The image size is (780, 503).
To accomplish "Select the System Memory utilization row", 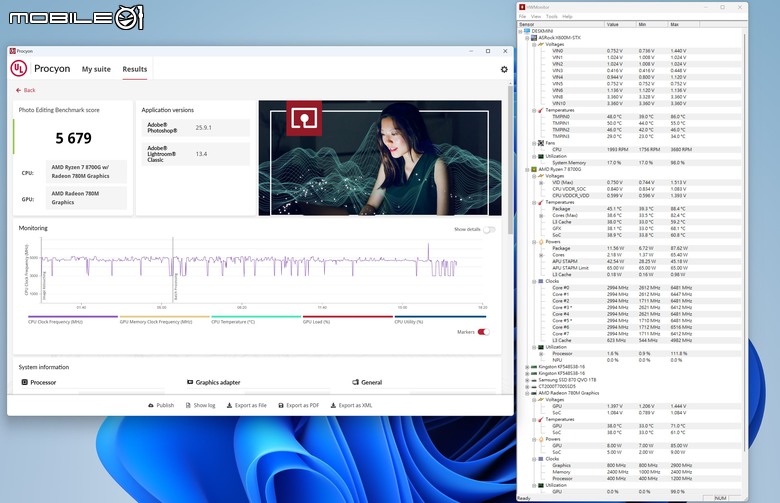I will 629,163.
